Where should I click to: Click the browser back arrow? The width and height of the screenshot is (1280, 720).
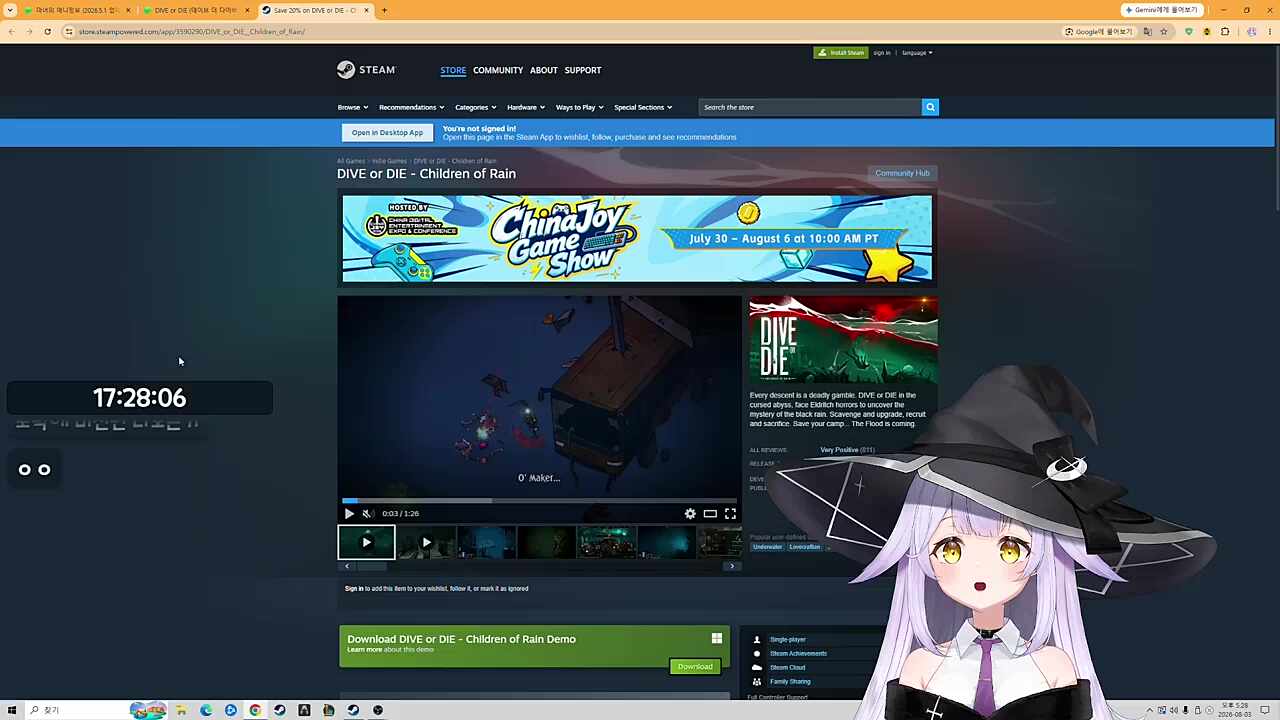click(11, 32)
